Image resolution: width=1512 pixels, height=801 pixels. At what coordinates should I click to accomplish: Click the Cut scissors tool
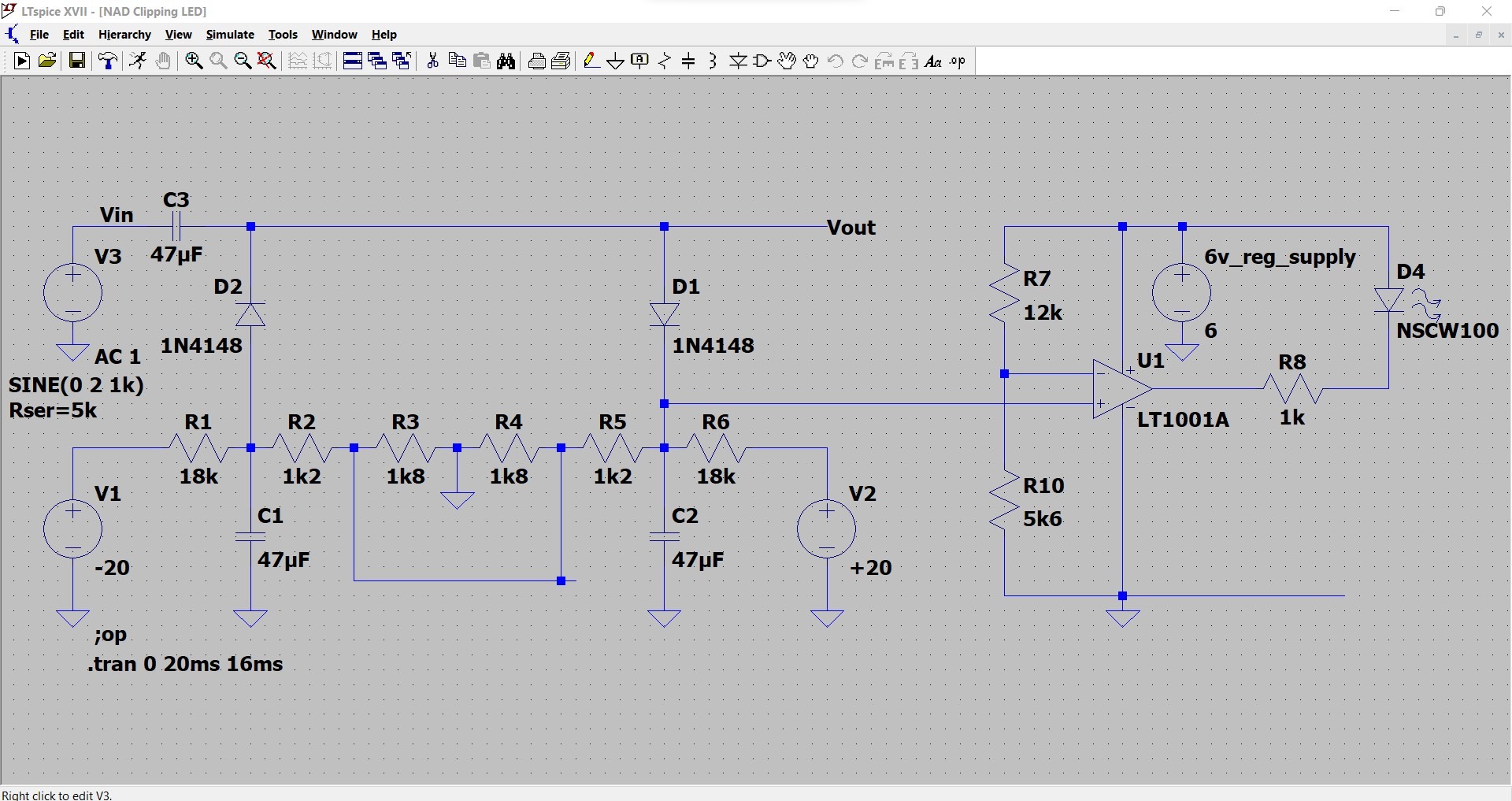(x=432, y=61)
